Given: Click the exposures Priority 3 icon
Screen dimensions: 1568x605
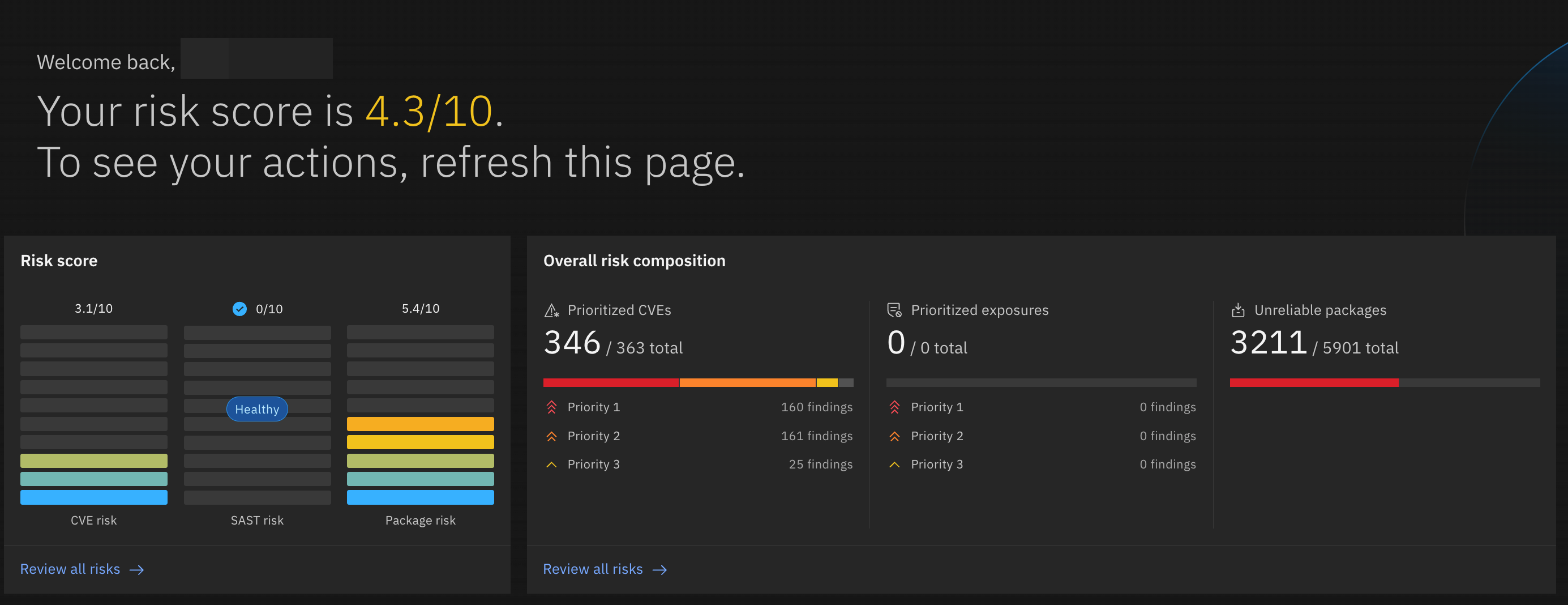Looking at the screenshot, I should click(x=894, y=465).
